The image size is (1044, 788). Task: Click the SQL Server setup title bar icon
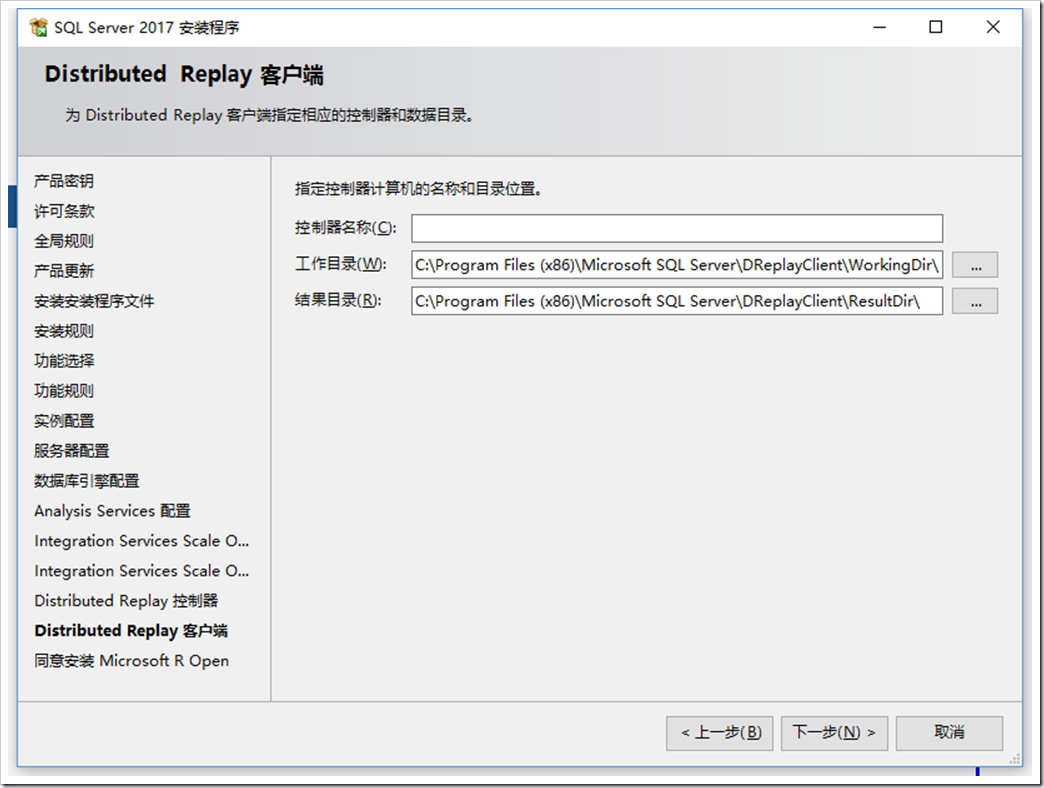pos(39,27)
